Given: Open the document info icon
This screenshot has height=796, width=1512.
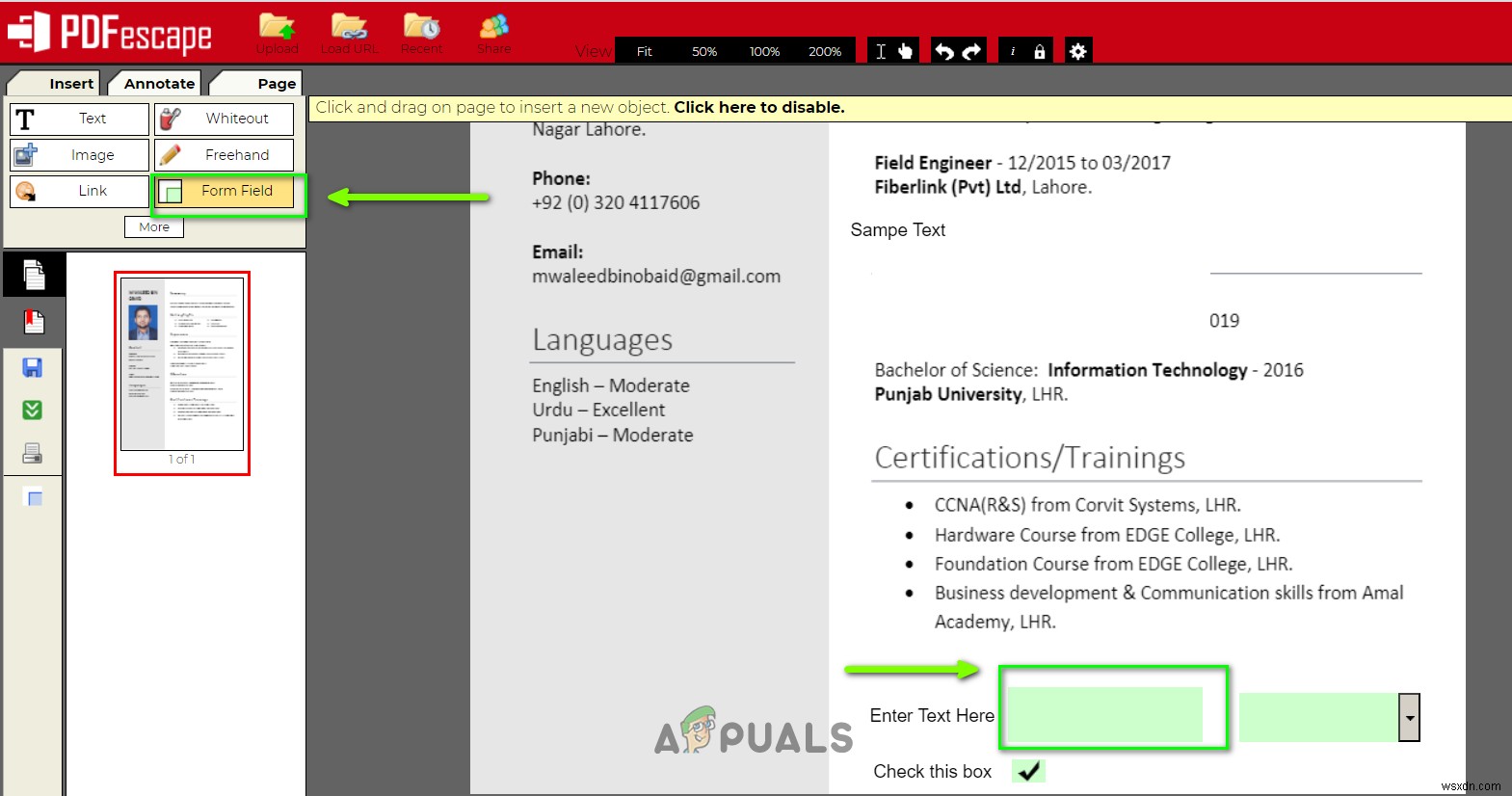Looking at the screenshot, I should pyautogui.click(x=1013, y=51).
